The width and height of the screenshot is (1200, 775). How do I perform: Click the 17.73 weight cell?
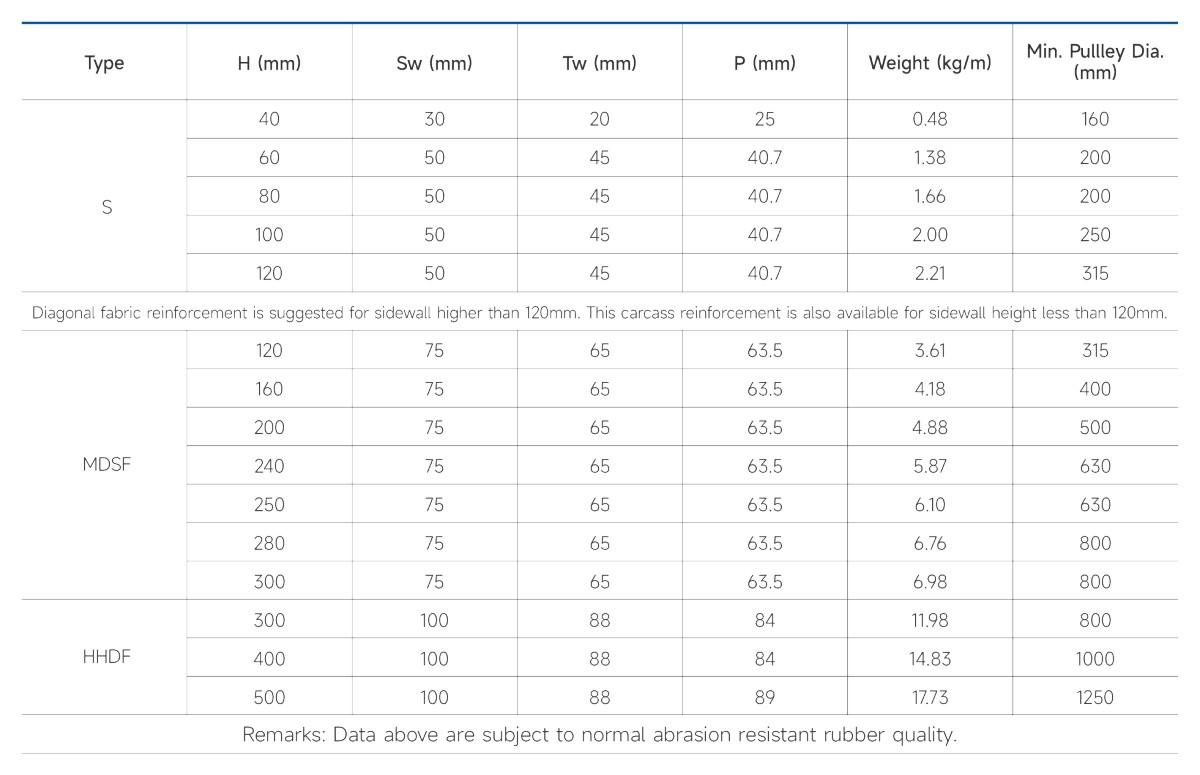pyautogui.click(x=930, y=697)
